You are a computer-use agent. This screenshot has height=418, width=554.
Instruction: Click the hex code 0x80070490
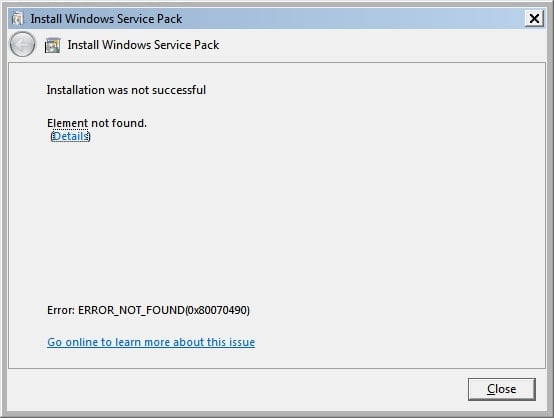(217, 310)
